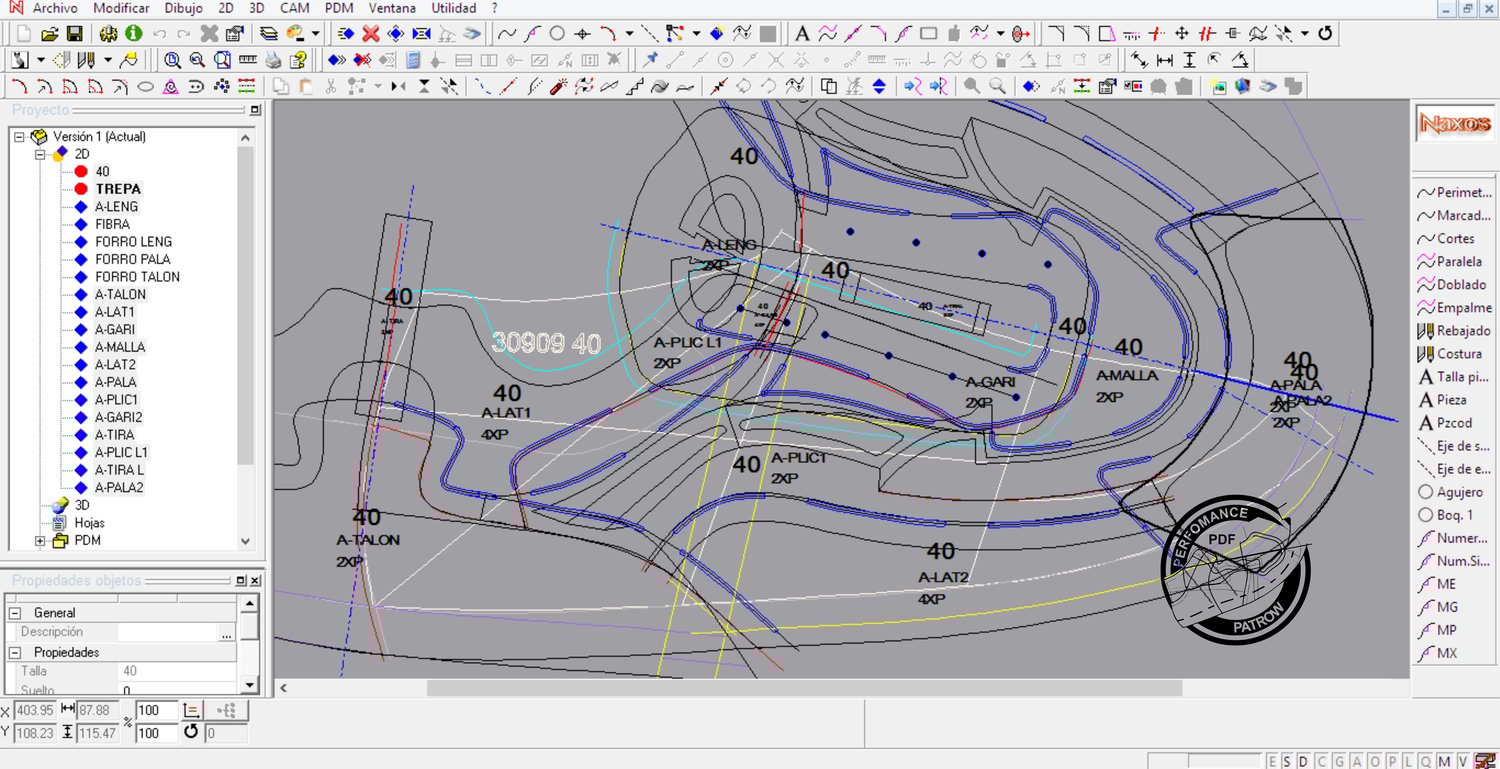Click the printer icon in toolbar
The height and width of the screenshot is (769, 1500).
pyautogui.click(x=273, y=60)
